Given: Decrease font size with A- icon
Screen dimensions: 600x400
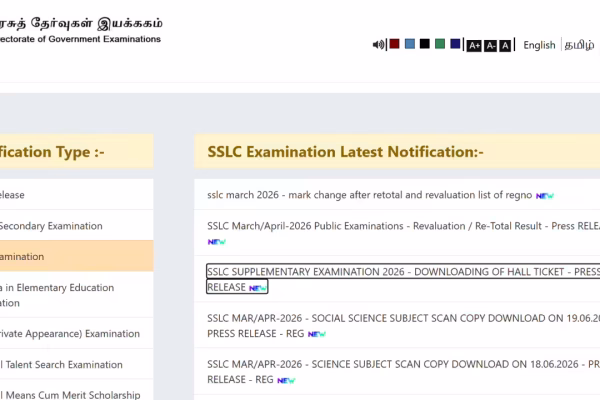Looking at the screenshot, I should coord(491,46).
